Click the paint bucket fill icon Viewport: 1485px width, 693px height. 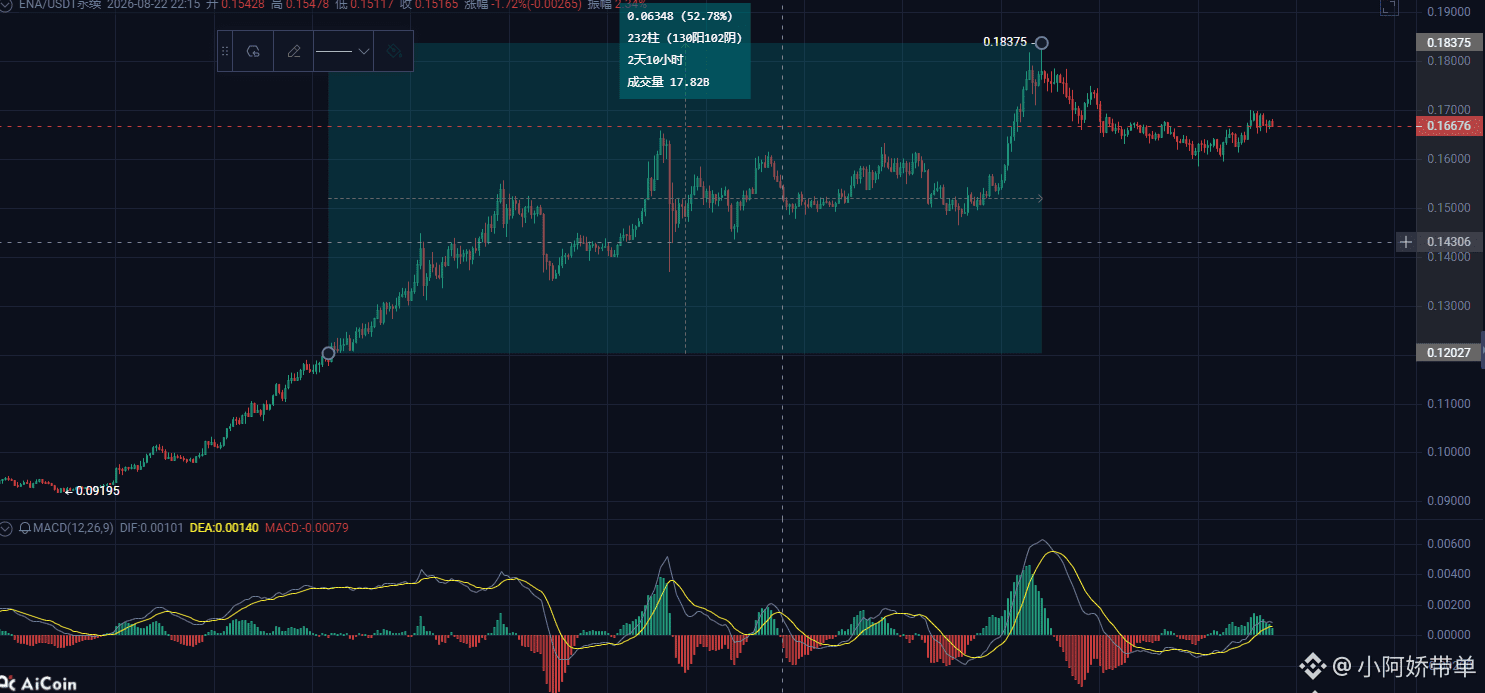point(394,51)
